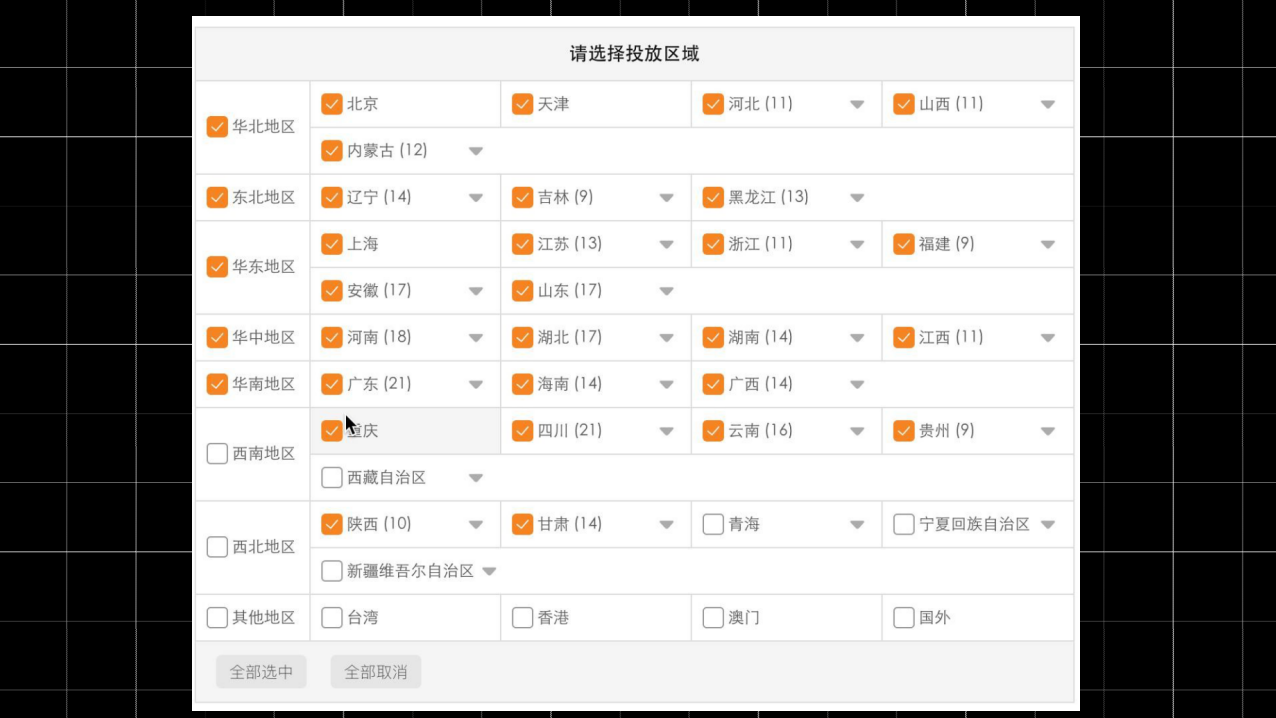The image size is (1276, 718).
Task: Expand the 浙江 (11) dropdown arrow
Action: tap(857, 245)
